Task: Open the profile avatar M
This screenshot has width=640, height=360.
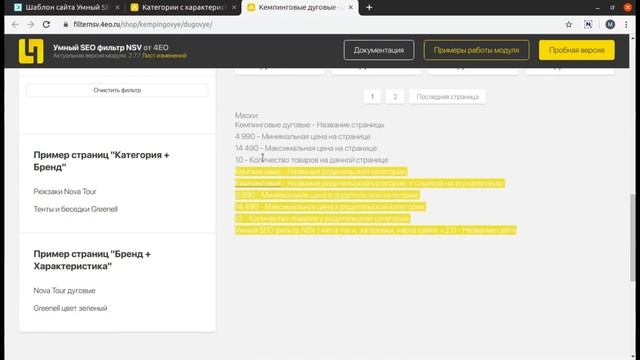Action: point(610,24)
